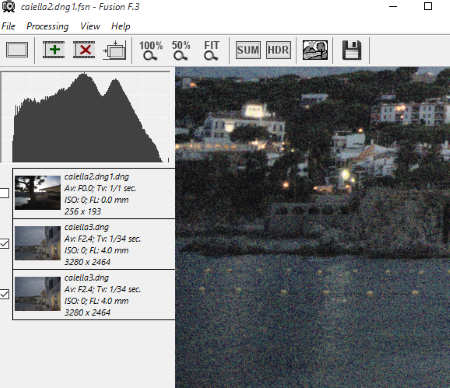
Task: Click the align images toolbar icon
Action: click(115, 50)
